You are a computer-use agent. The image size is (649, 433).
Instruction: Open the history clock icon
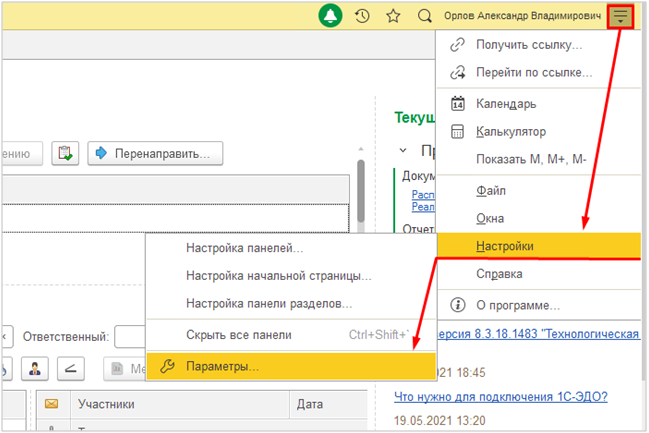click(x=363, y=16)
